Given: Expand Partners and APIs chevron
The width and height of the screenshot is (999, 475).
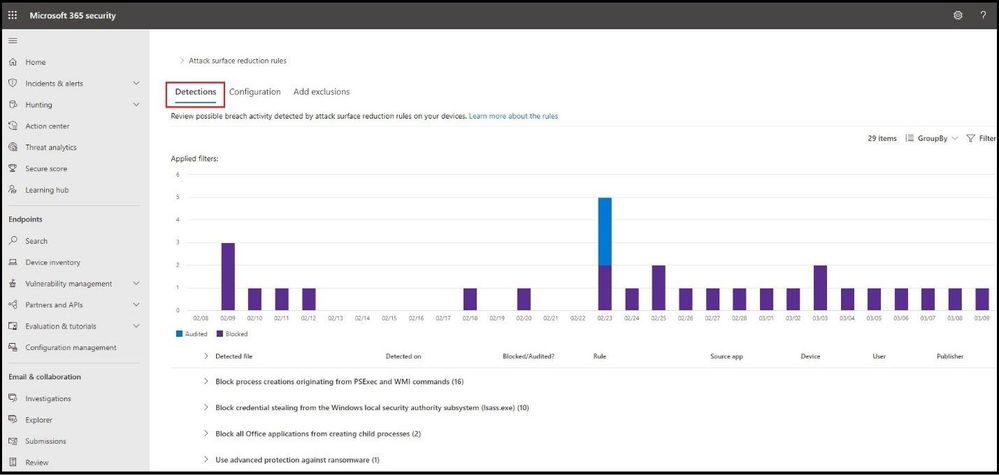Looking at the screenshot, I should coord(136,305).
